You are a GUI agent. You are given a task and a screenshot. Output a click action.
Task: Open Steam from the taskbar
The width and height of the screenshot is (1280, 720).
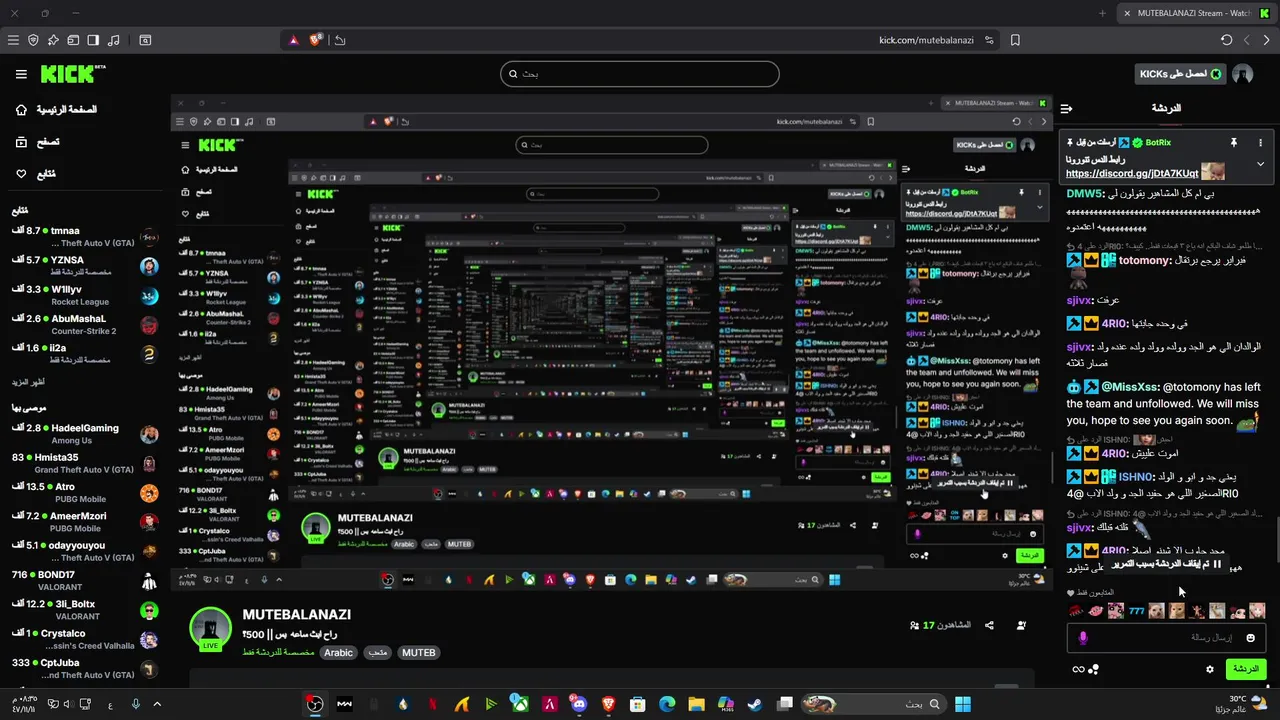(755, 704)
